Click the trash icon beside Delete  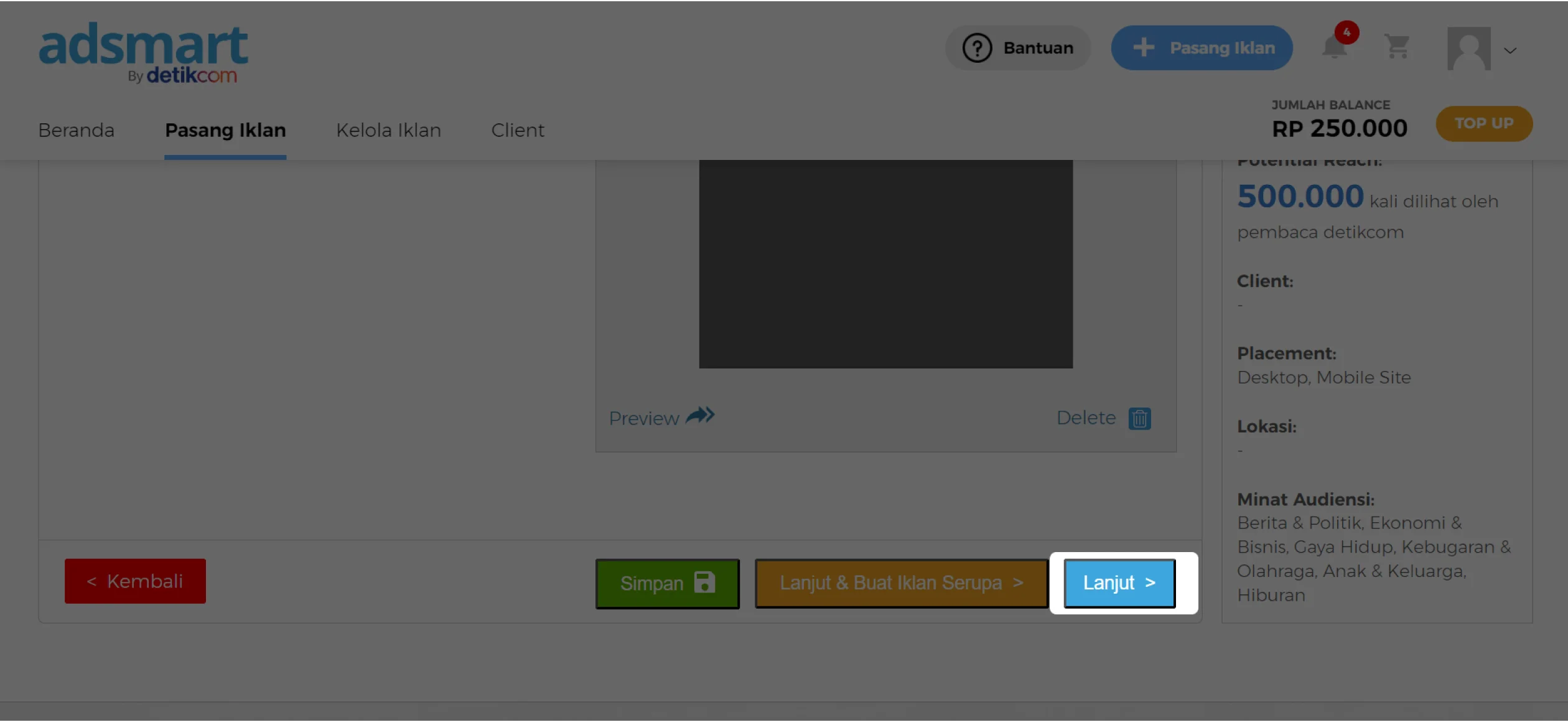coord(1139,418)
